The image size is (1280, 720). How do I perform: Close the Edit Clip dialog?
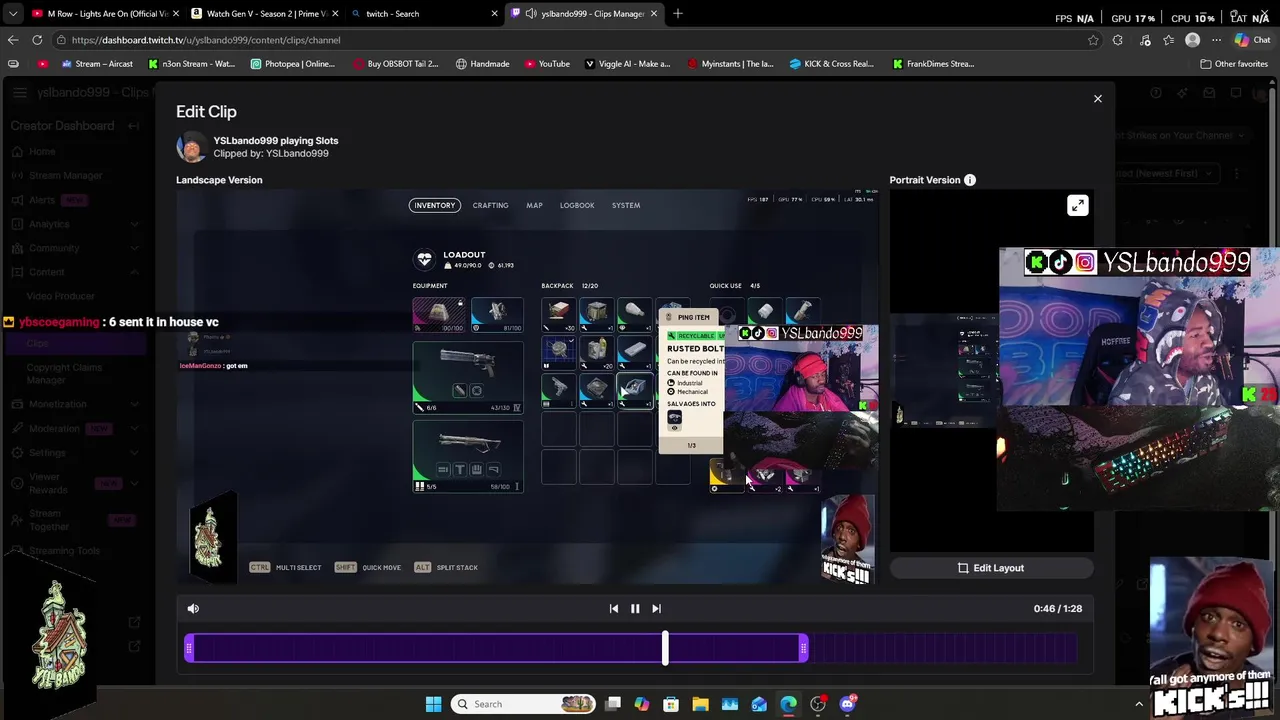tap(1097, 98)
